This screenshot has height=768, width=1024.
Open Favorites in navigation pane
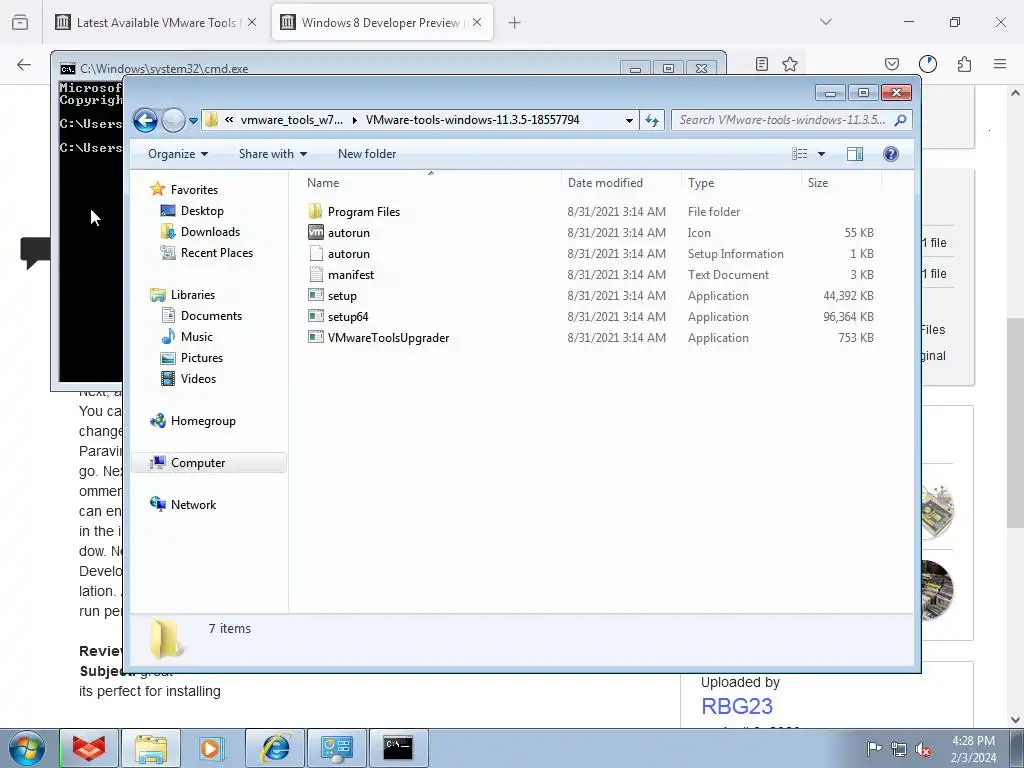[194, 189]
